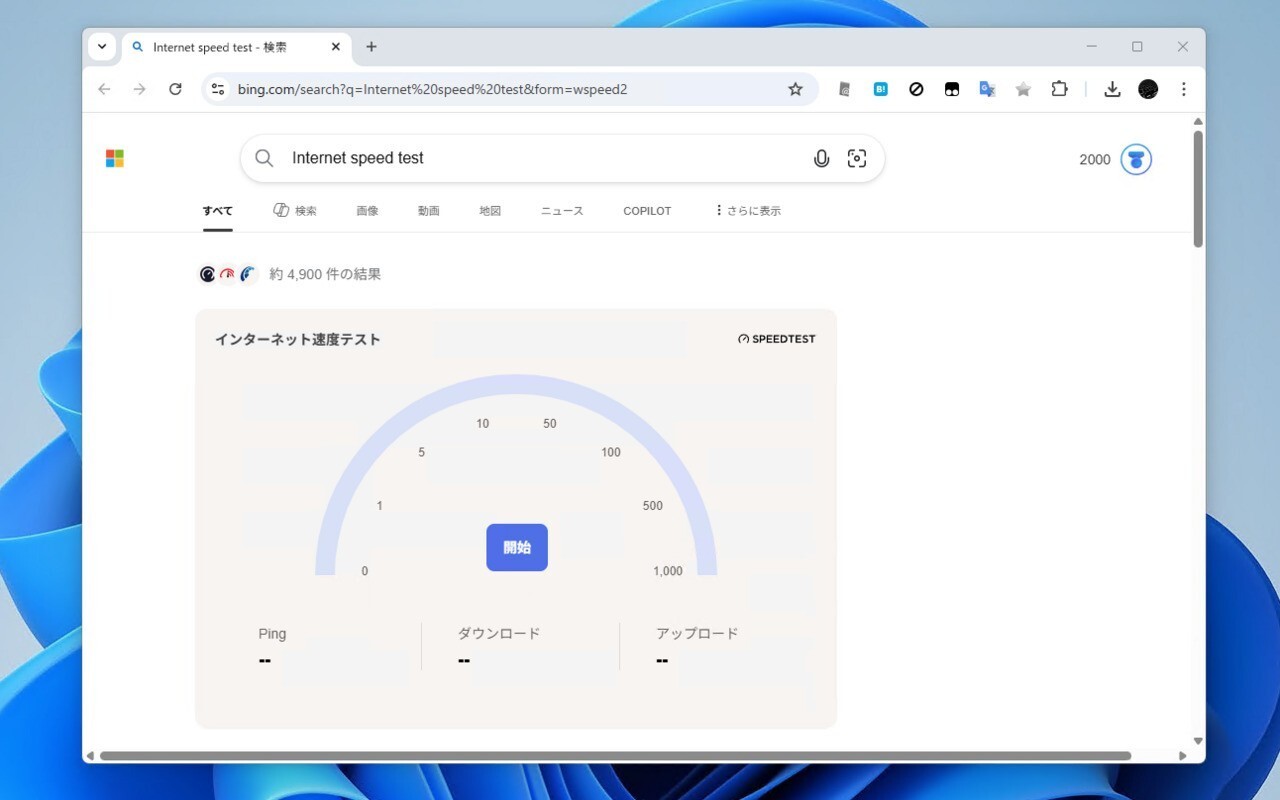Reload the current page
Image resolution: width=1280 pixels, height=800 pixels.
[x=175, y=89]
